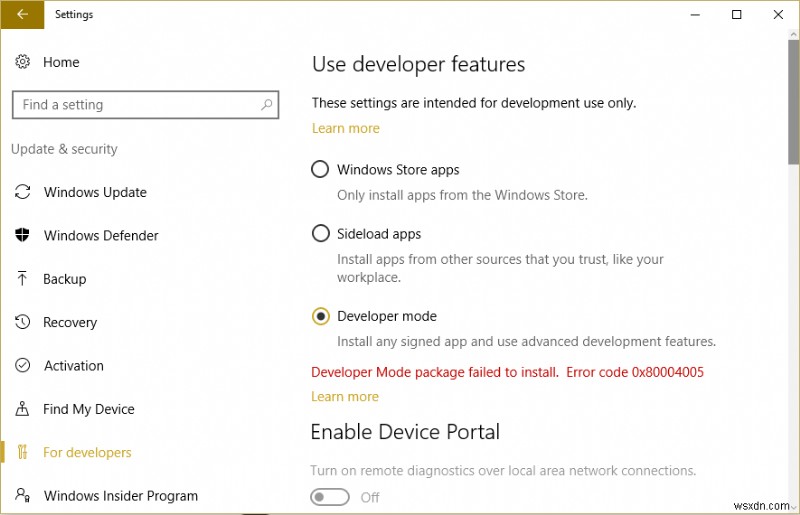Click the Windows Insider Program icon
800x515 pixels.
click(x=22, y=496)
